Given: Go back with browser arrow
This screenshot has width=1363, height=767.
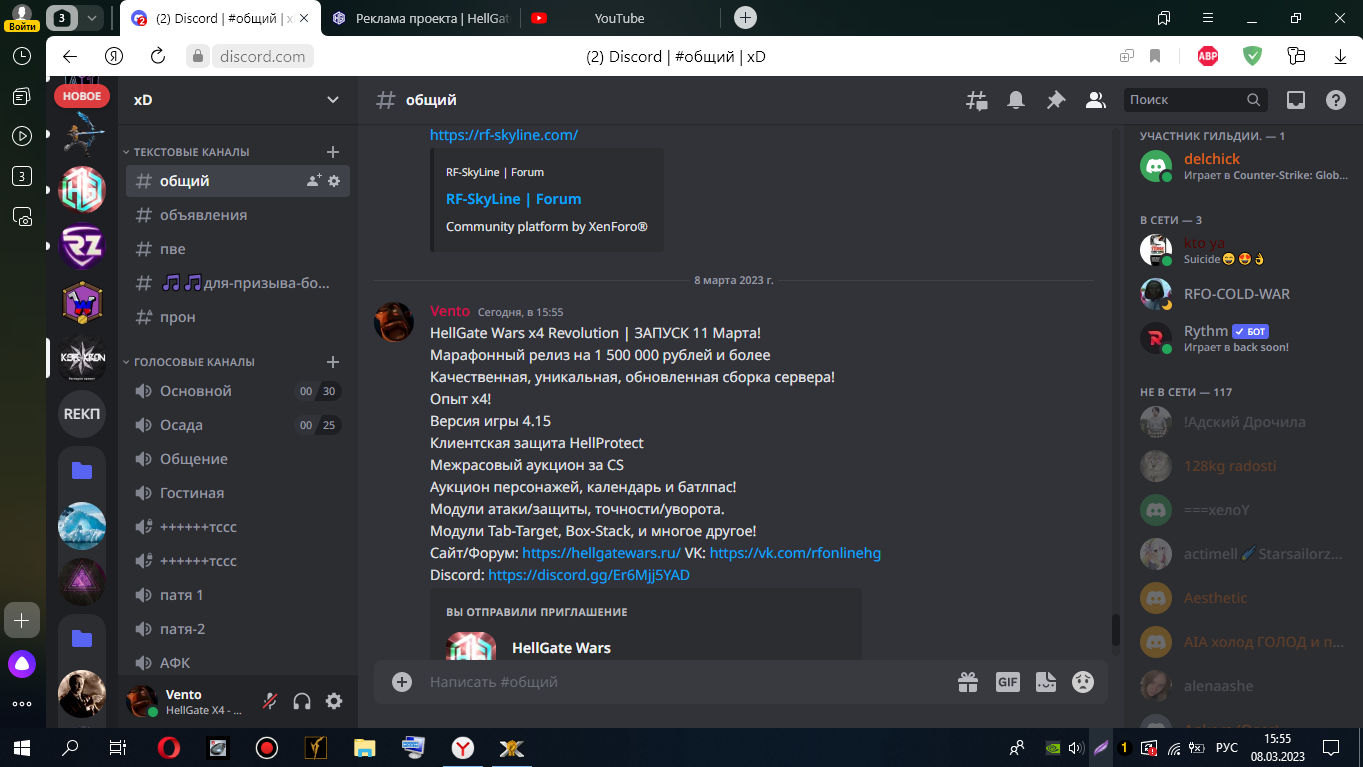Looking at the screenshot, I should (69, 56).
